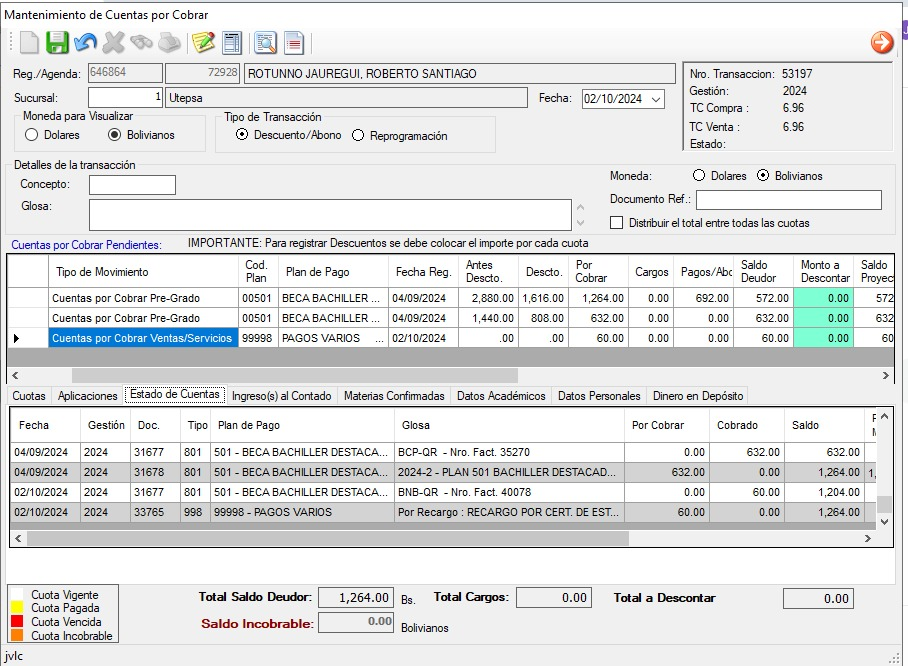
Task: Click the left arrow of the pending accounts scrollbar
Action: 16,375
